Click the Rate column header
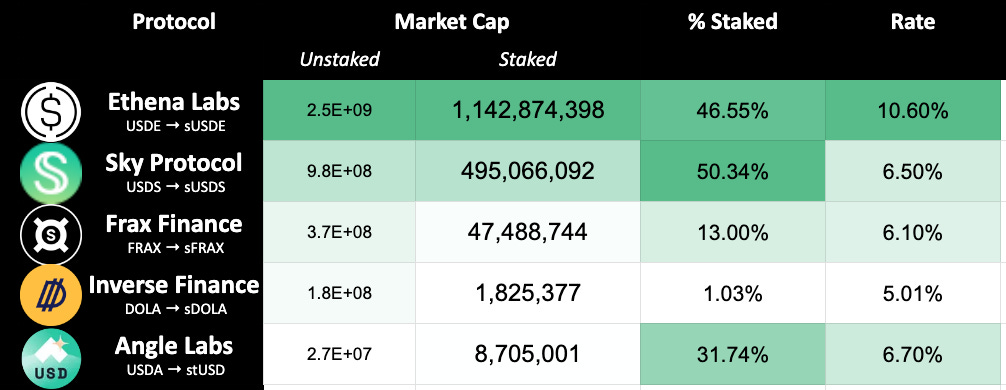This screenshot has width=1006, height=390. click(x=913, y=22)
